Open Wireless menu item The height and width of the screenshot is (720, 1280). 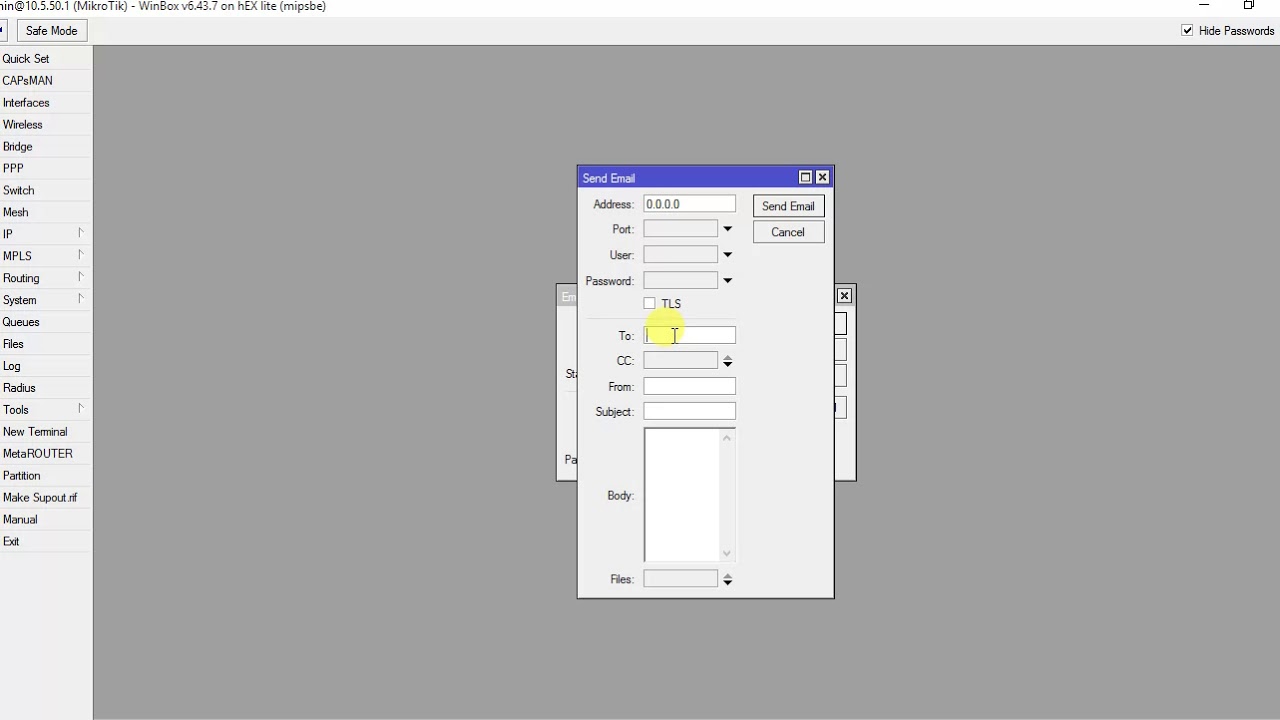coord(23,125)
